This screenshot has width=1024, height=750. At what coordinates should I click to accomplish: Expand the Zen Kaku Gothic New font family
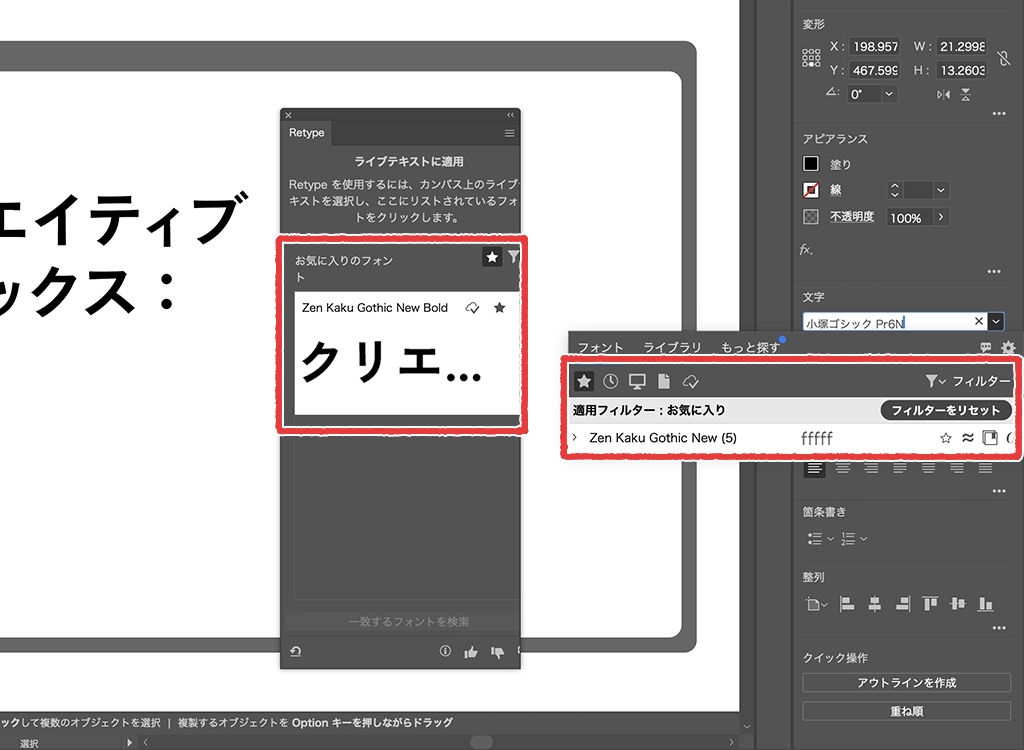(x=575, y=438)
